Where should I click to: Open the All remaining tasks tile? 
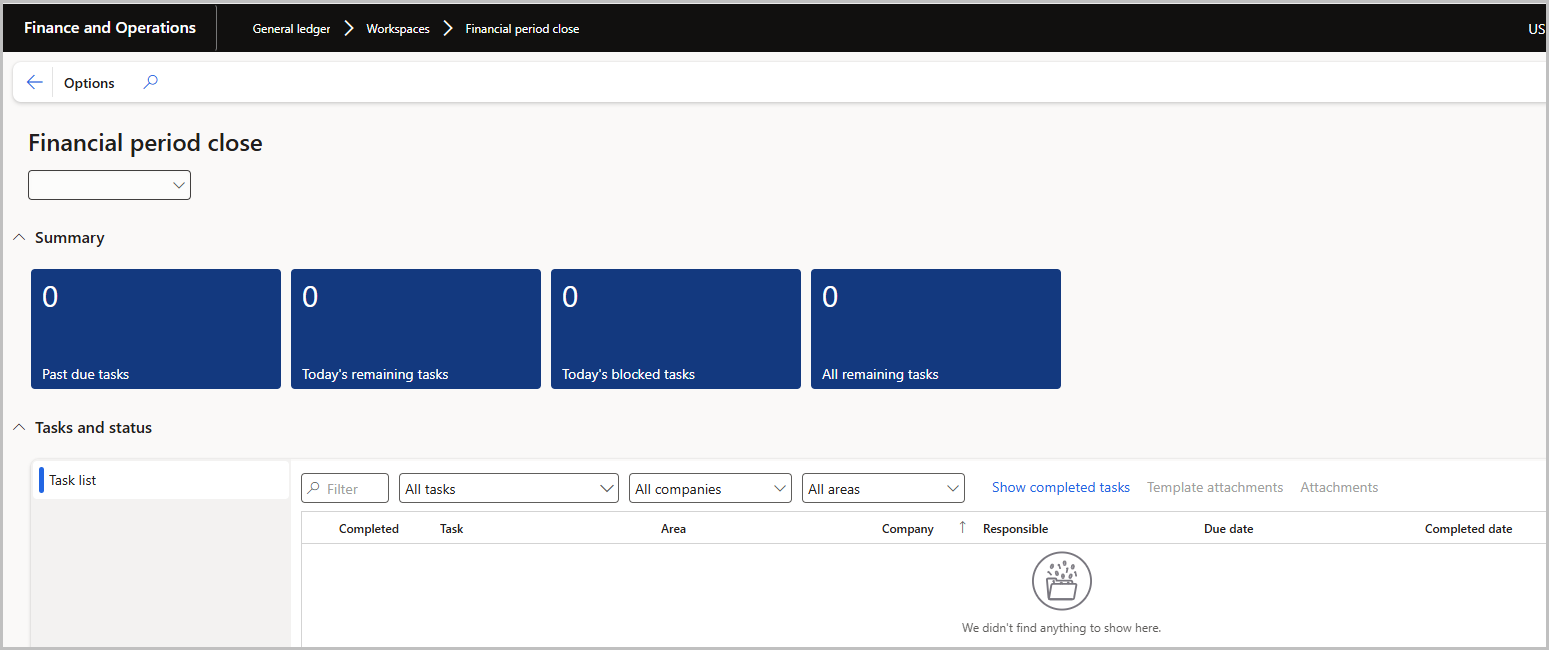pos(936,328)
